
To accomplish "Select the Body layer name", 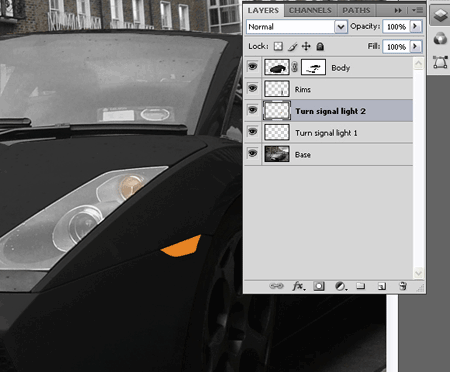I will [340, 68].
